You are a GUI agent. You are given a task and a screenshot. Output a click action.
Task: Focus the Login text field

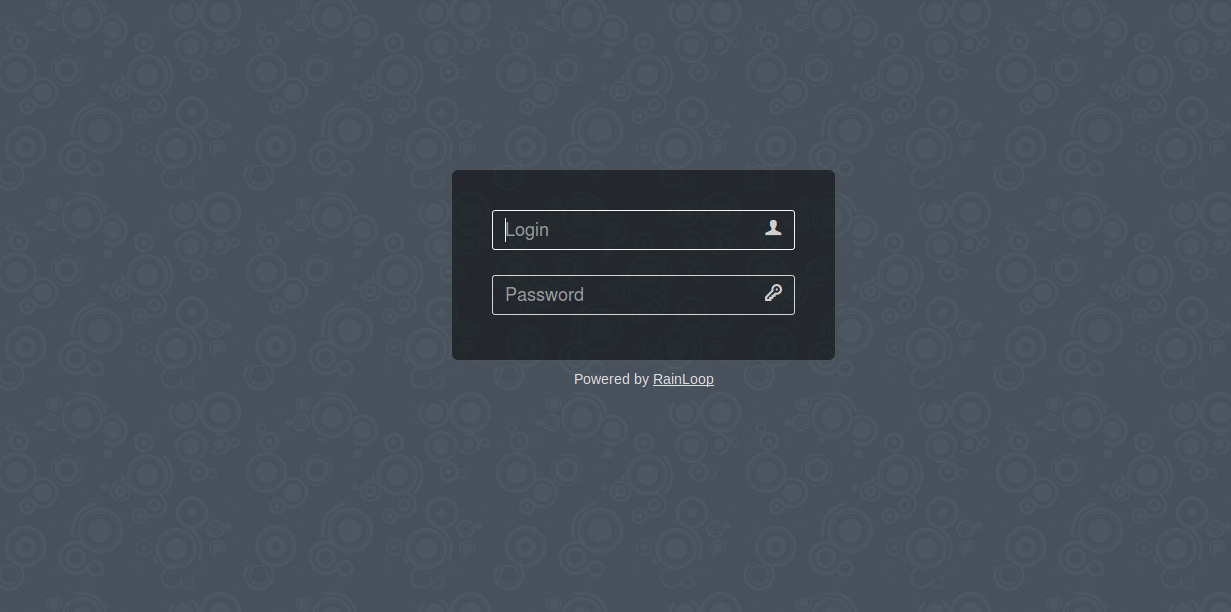[643, 230]
